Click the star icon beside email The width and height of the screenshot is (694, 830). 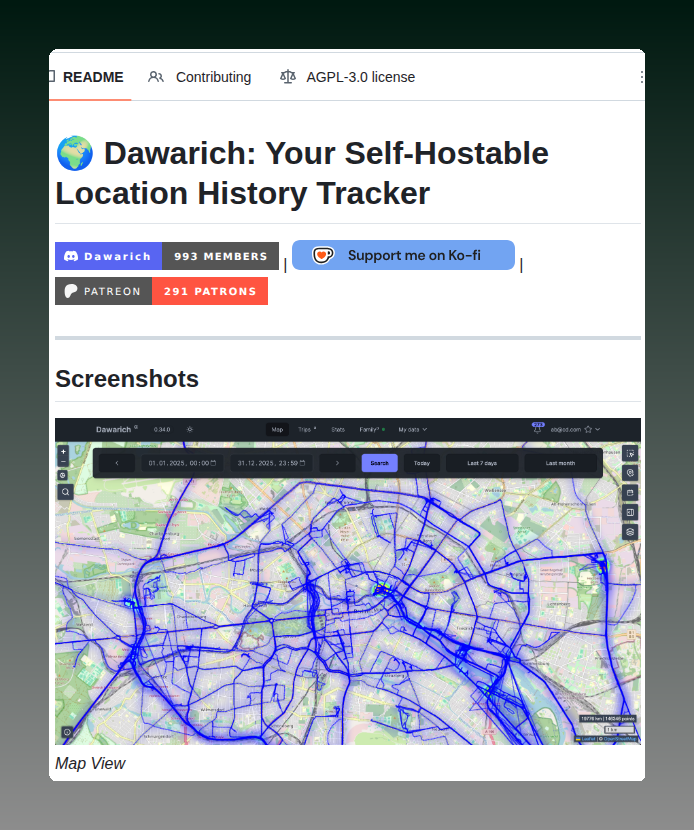588,429
